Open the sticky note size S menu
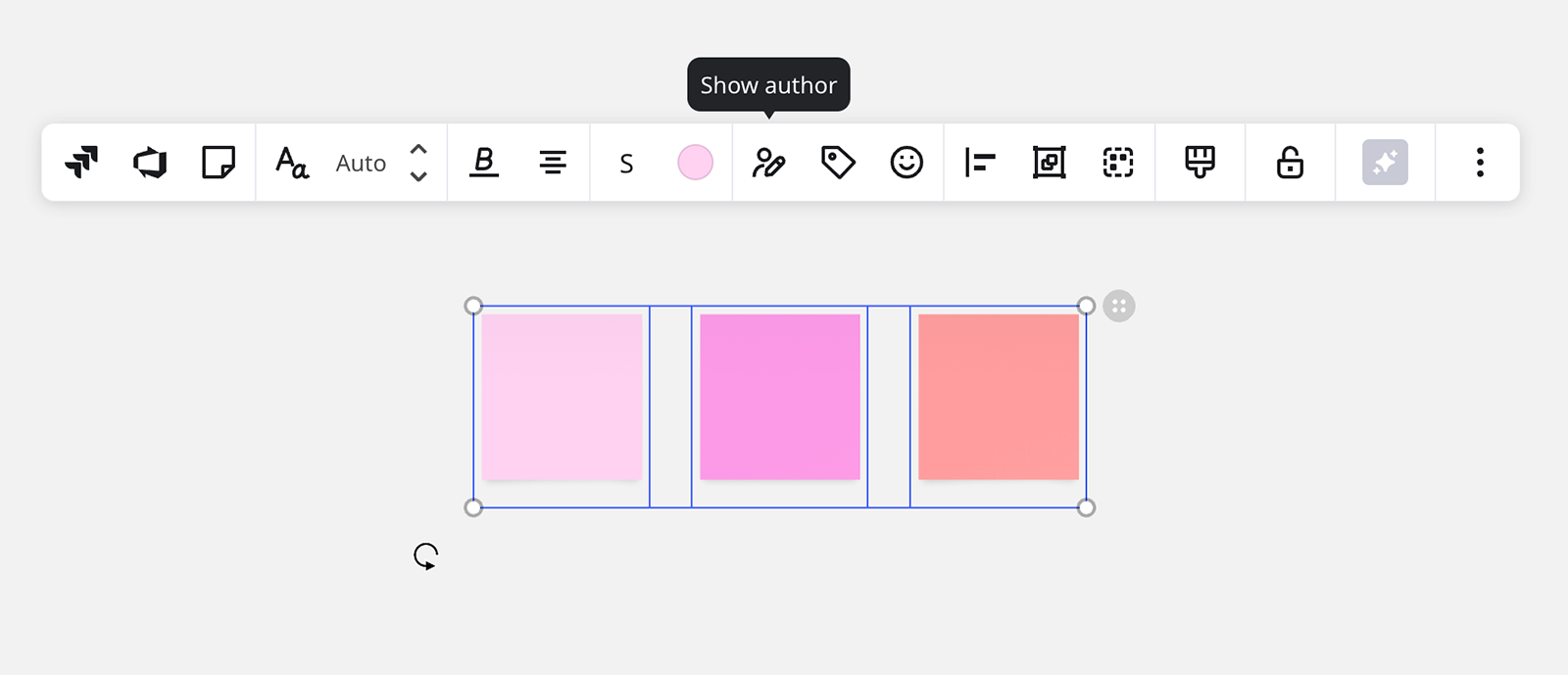Screen dimensions: 1568x675 [x=626, y=163]
